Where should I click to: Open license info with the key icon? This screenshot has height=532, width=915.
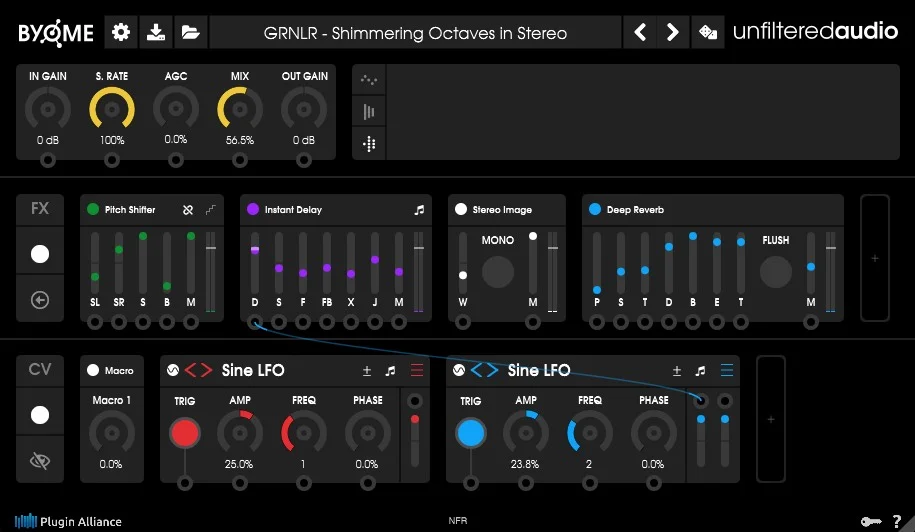click(x=871, y=521)
